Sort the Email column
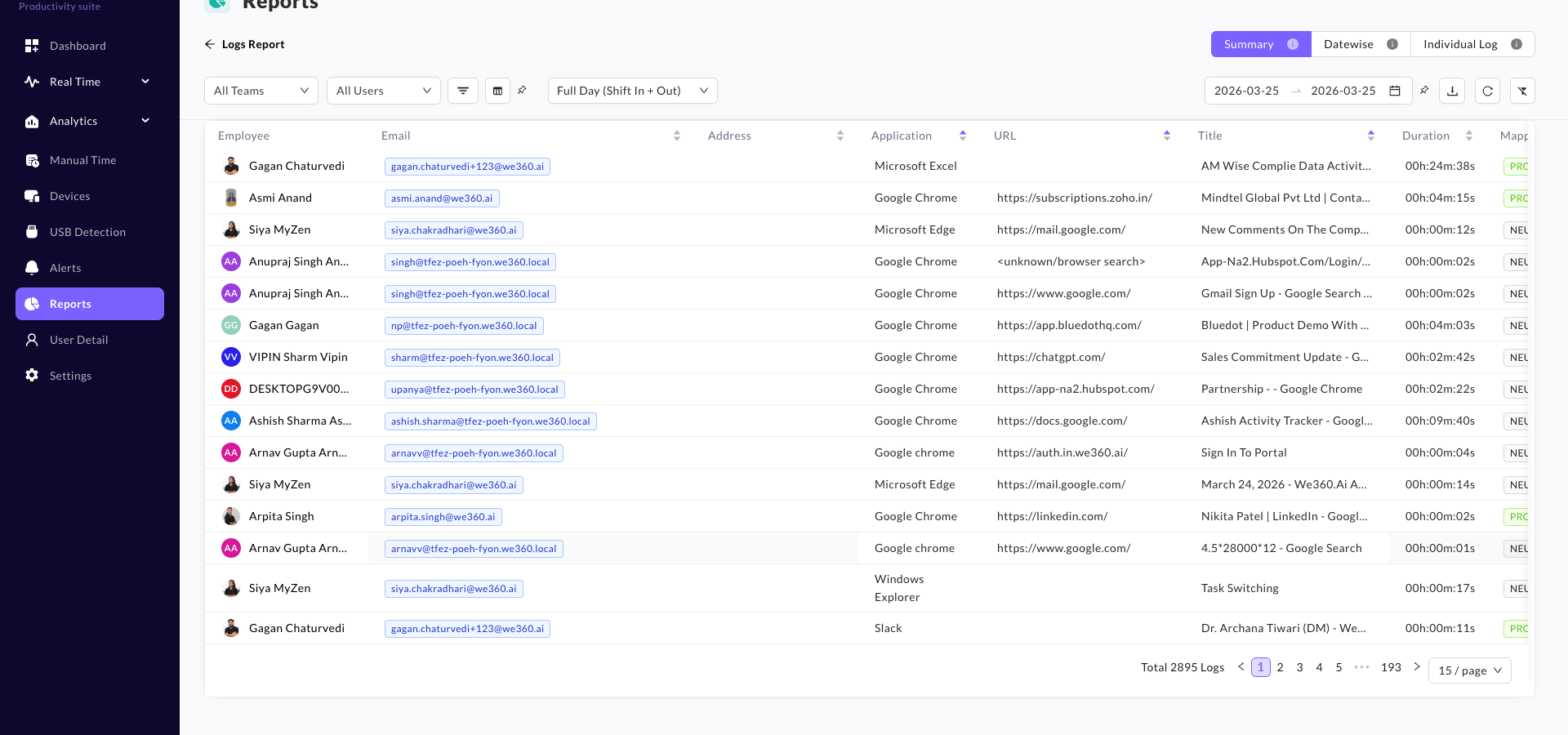 [677, 136]
